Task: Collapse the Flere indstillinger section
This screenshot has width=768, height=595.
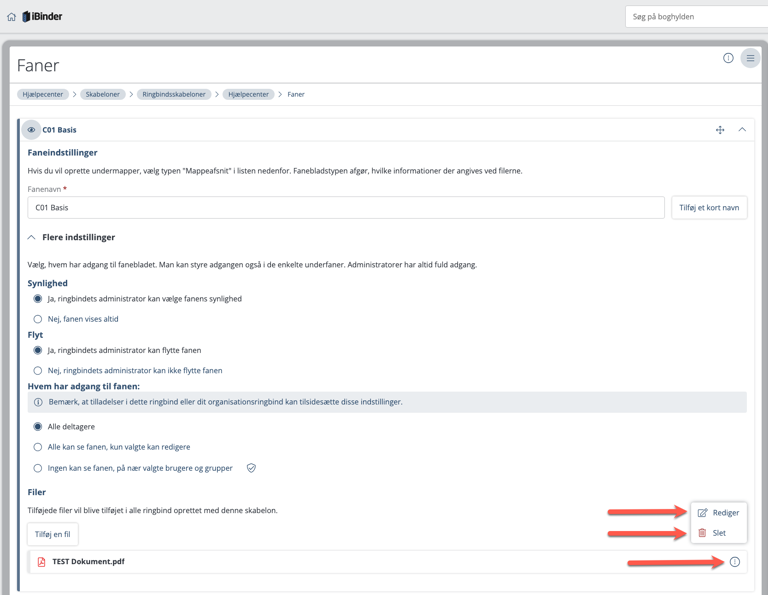Action: 32,237
